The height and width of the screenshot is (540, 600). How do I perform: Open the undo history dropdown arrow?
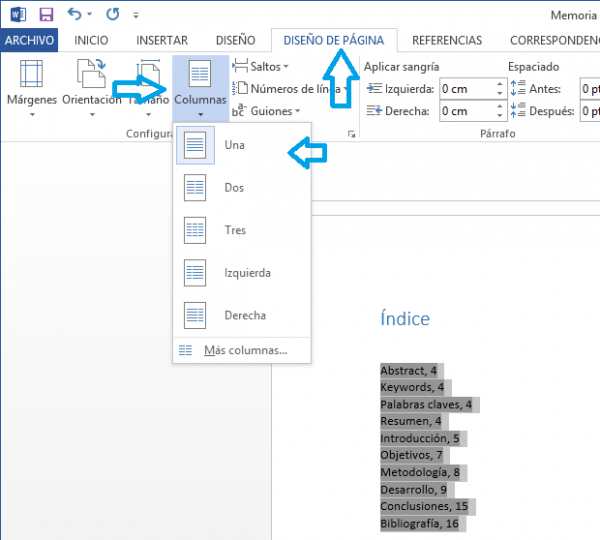pos(90,15)
